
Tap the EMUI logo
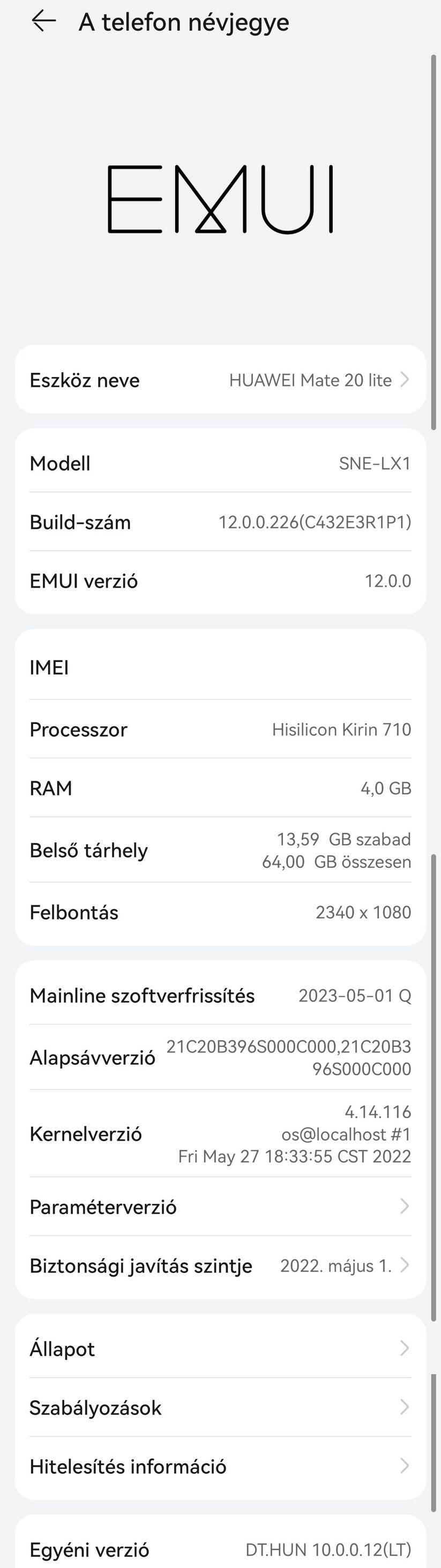(x=220, y=199)
